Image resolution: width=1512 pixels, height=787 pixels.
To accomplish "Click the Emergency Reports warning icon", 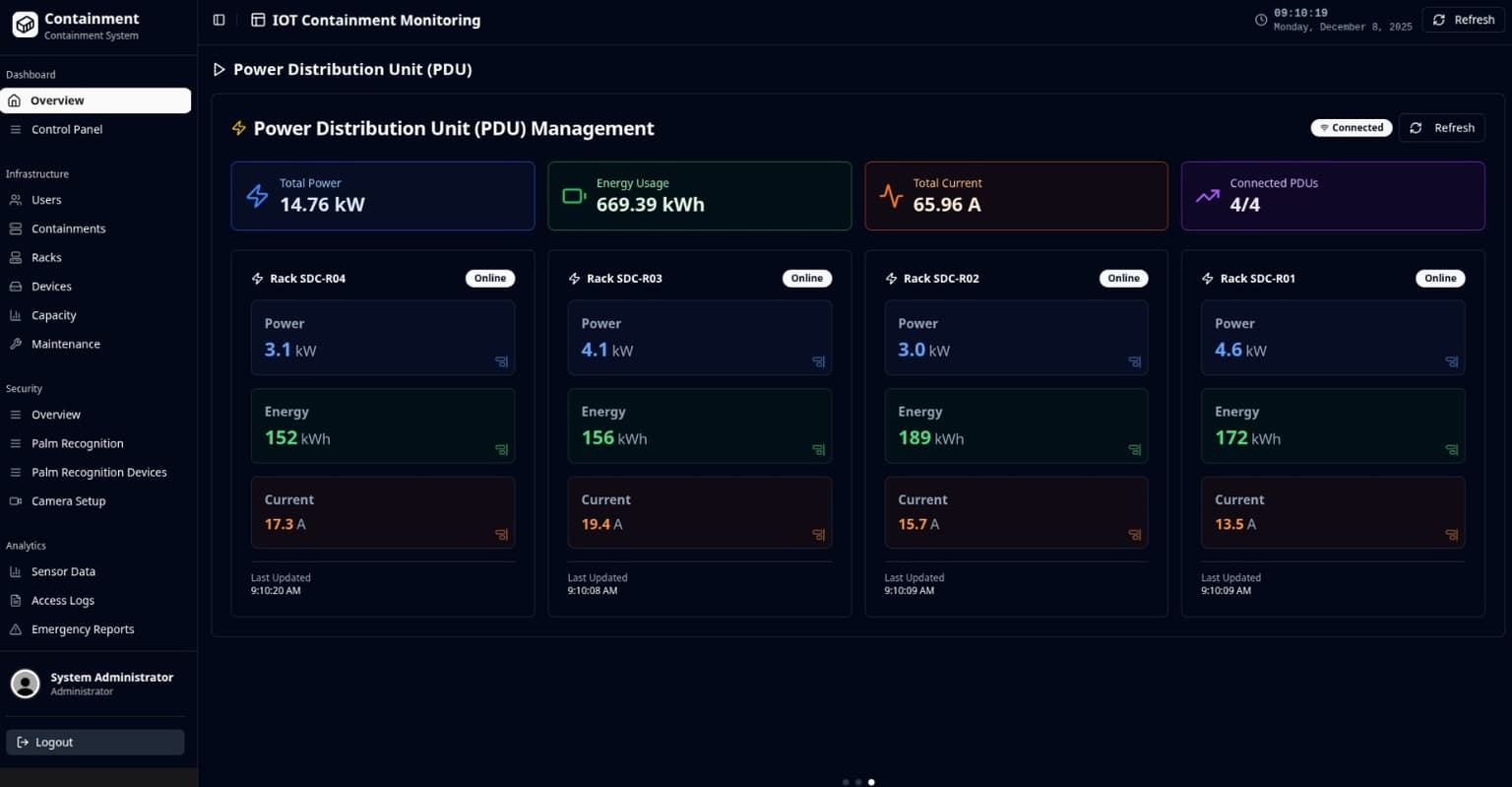I will (x=14, y=628).
